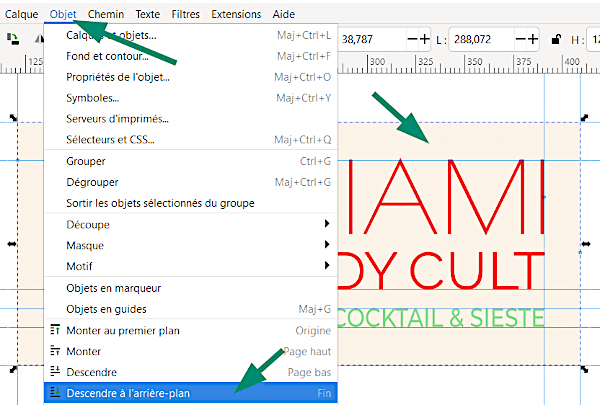Choose Fond et contour menu entry
The height and width of the screenshot is (405, 600).
(x=191, y=56)
